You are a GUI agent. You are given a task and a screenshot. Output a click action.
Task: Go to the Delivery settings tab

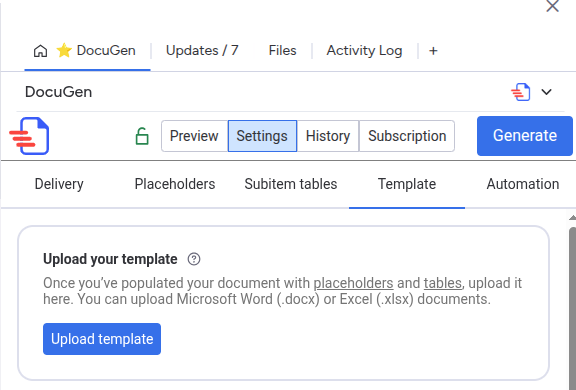(x=59, y=184)
